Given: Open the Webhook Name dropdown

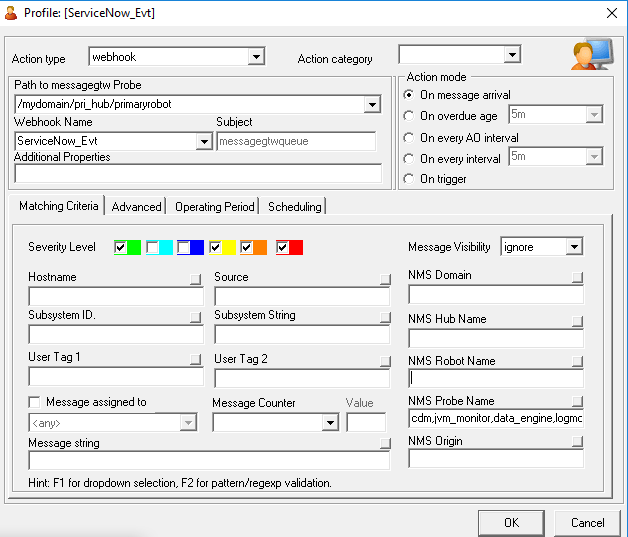Looking at the screenshot, I should click(x=203, y=142).
